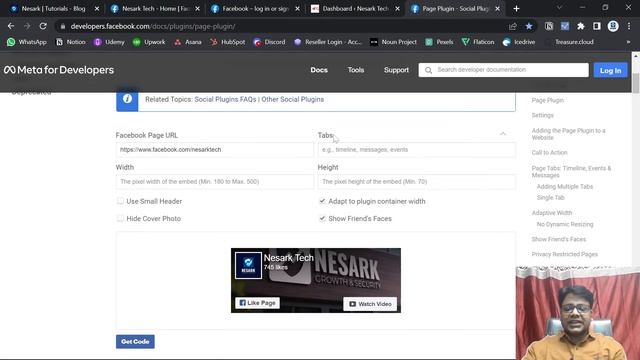Click the Width input field
Viewport: 640px width, 360px height.
(215, 182)
